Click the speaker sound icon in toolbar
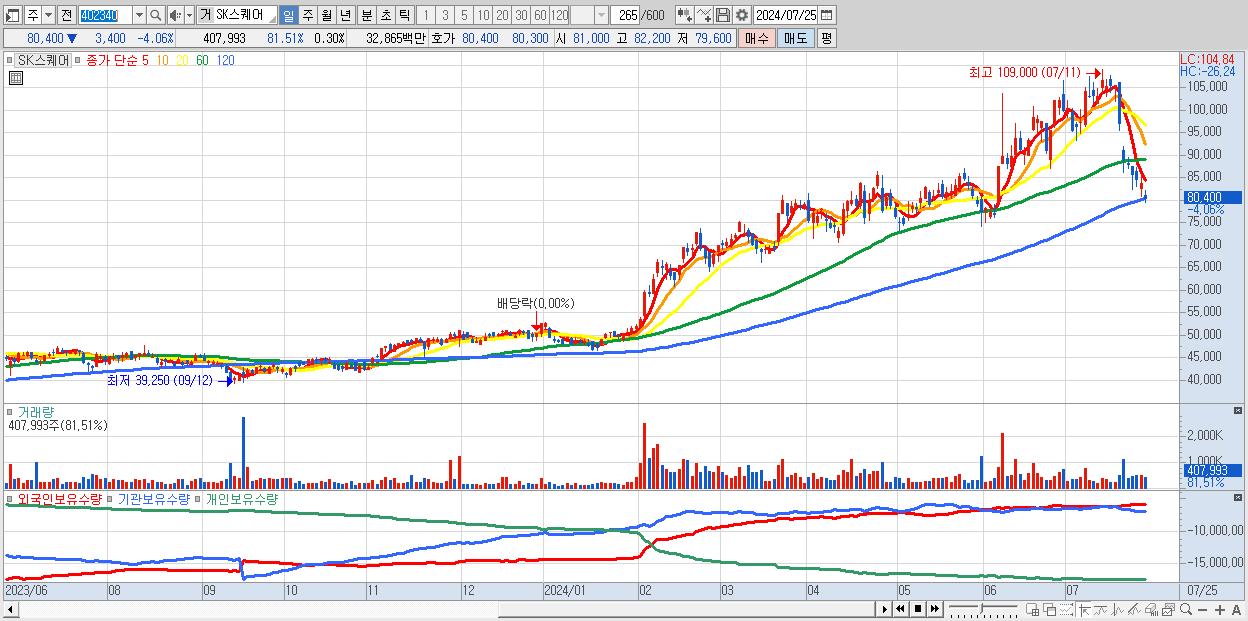 coord(174,16)
